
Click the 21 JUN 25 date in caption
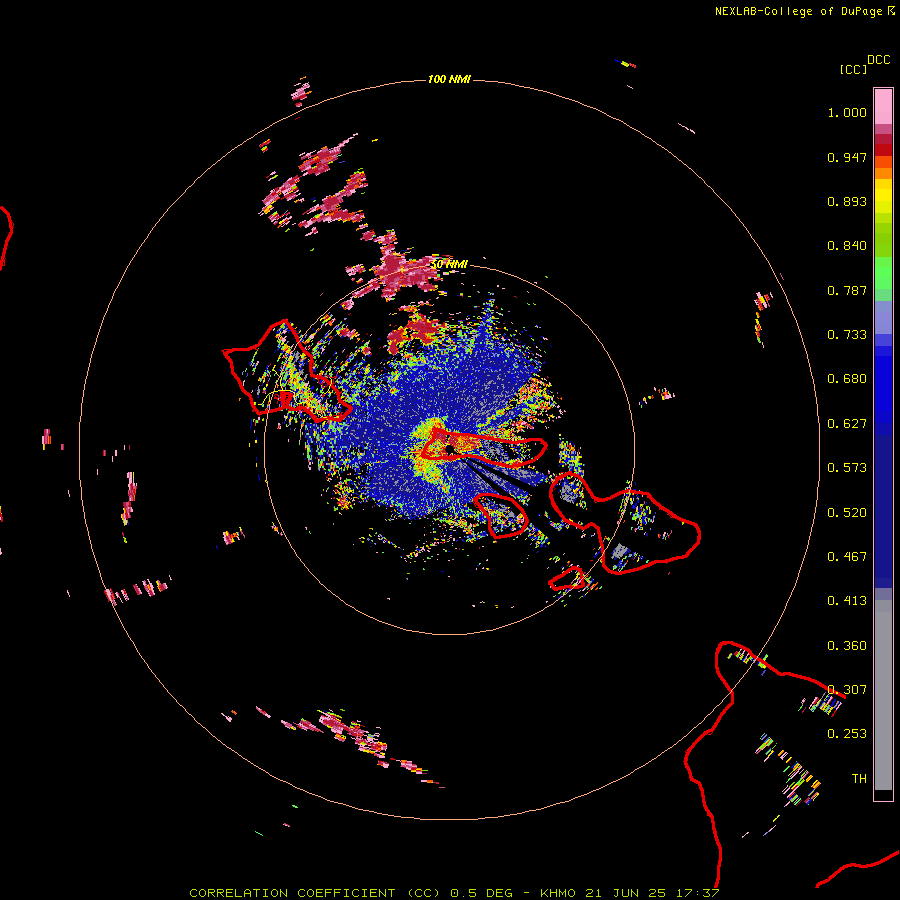[625, 893]
